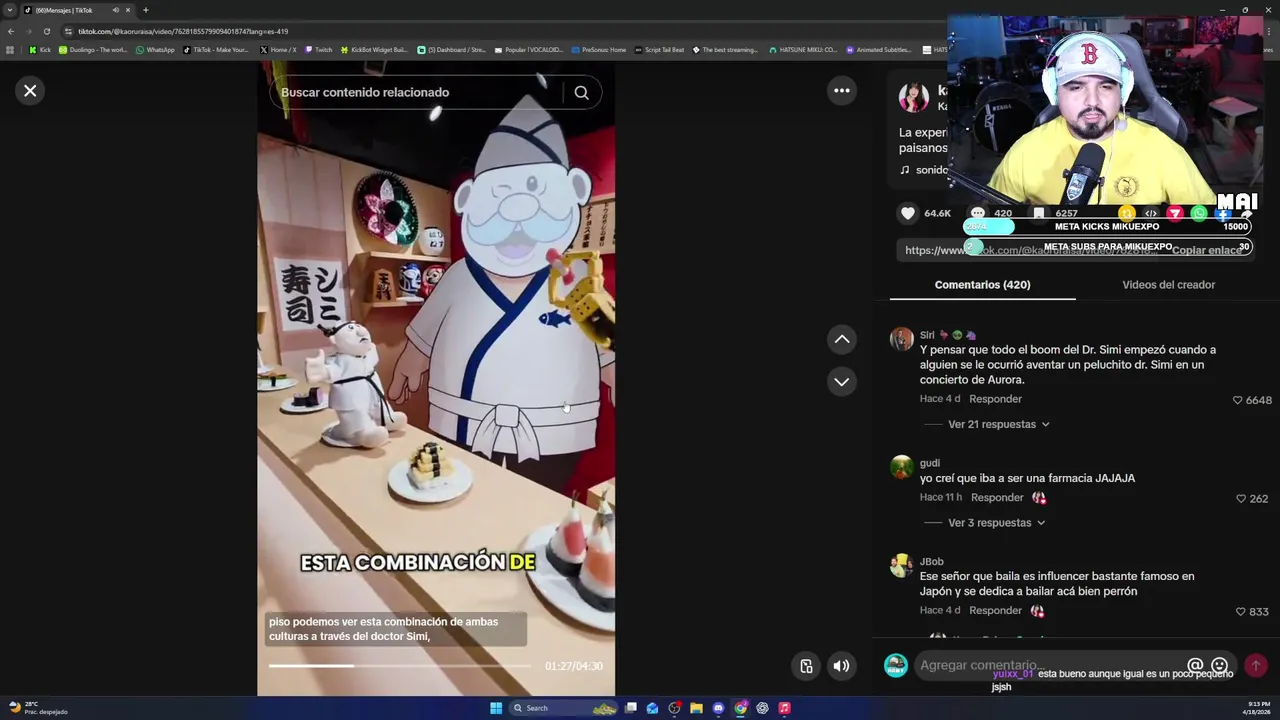
Task: Go to next video with down arrow
Action: coord(842,382)
